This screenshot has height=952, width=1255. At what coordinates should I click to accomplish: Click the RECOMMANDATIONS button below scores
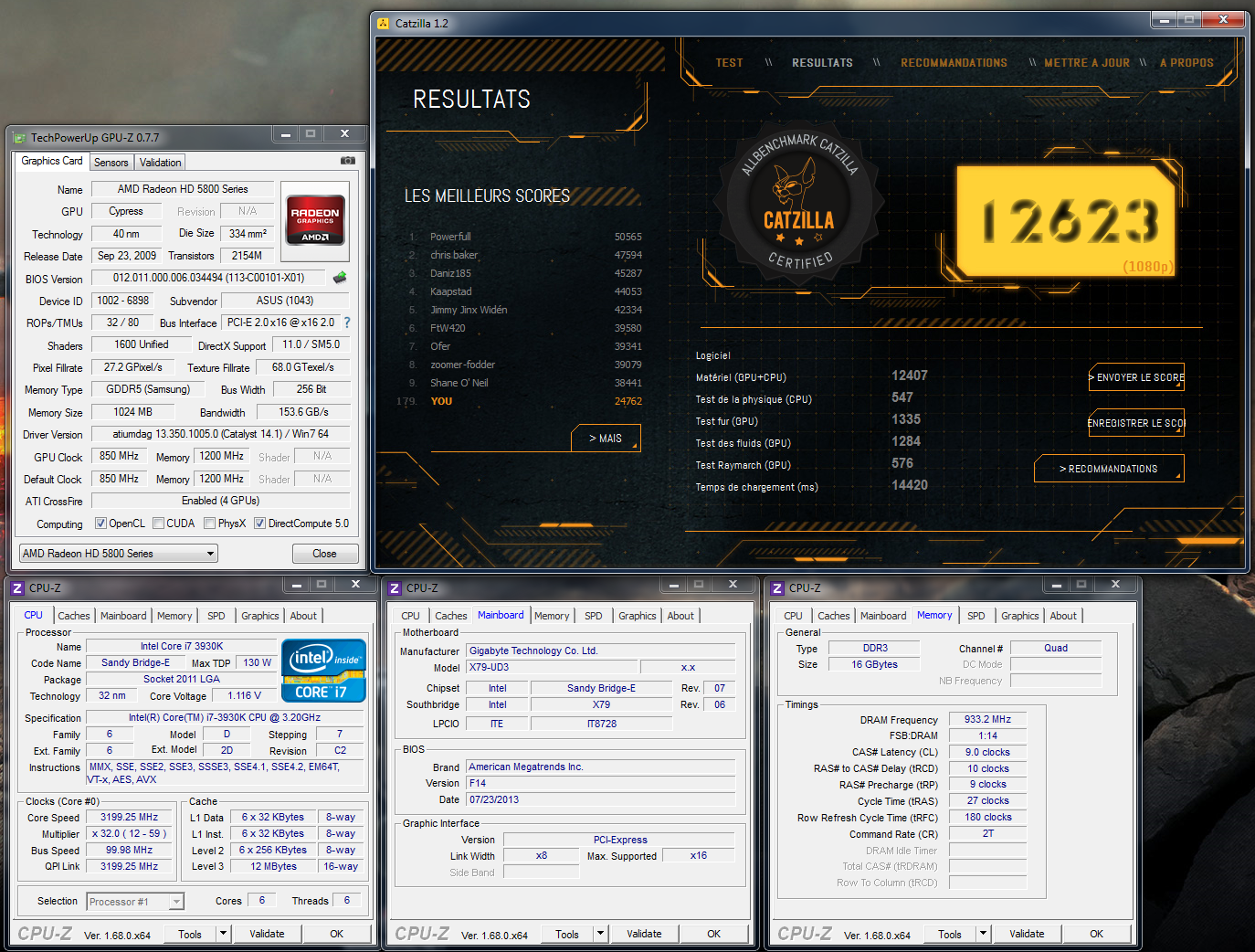coord(1109,469)
